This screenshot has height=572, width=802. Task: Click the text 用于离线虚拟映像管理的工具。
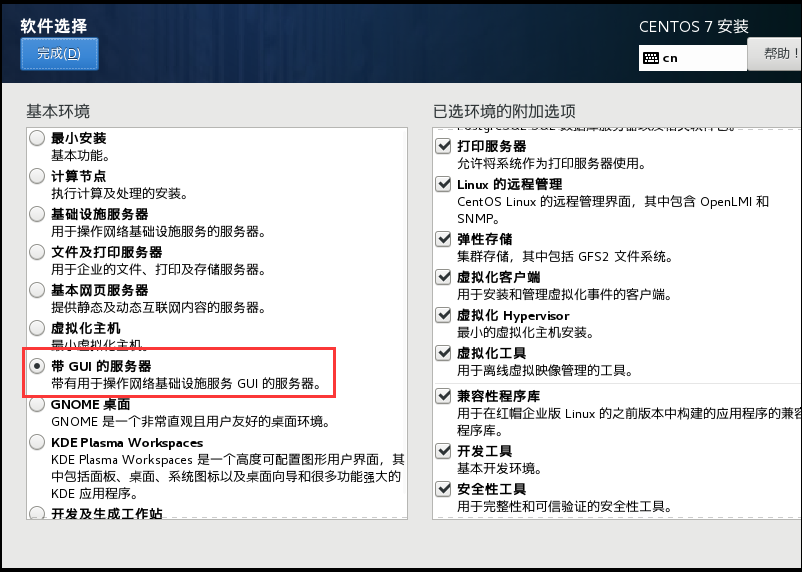click(x=546, y=370)
